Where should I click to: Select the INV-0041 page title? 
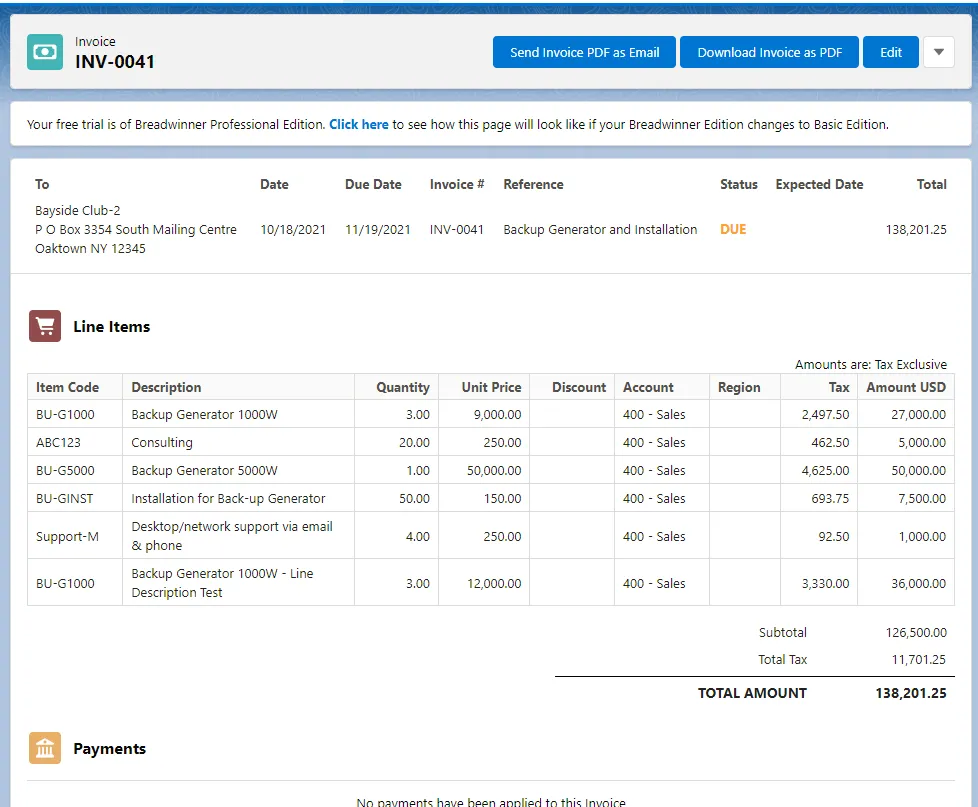point(115,62)
